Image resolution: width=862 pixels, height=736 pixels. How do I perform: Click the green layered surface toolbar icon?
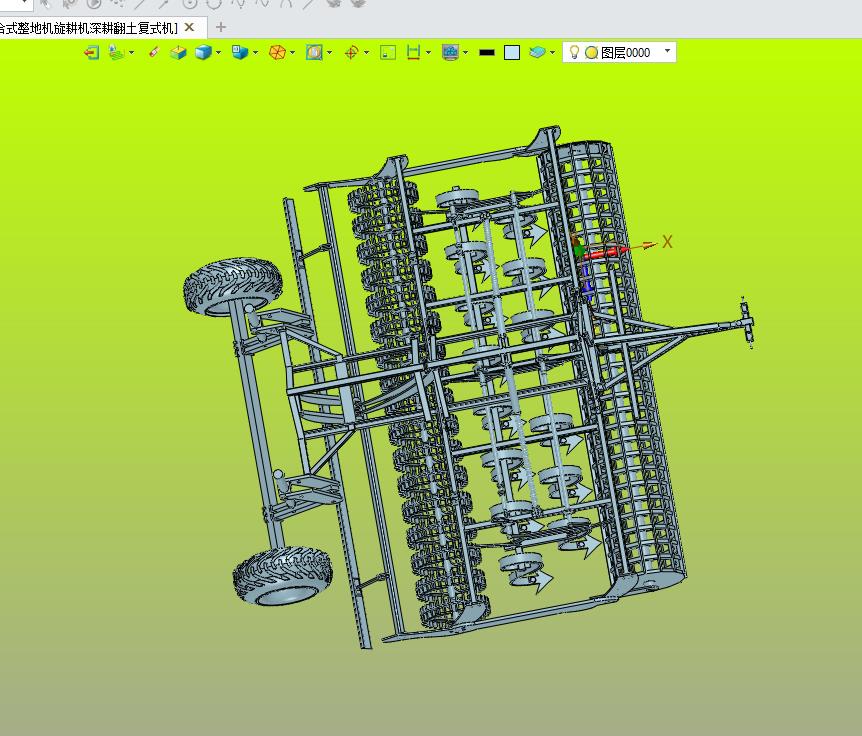click(117, 53)
